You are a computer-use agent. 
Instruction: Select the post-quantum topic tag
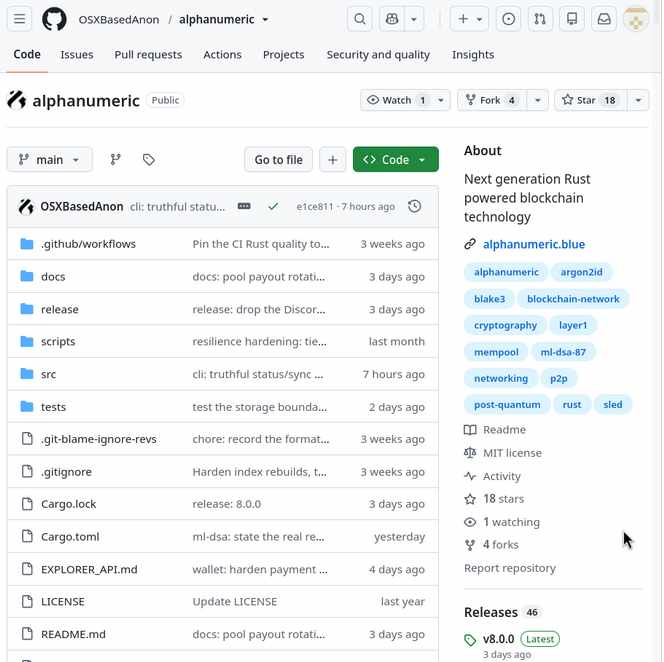pyautogui.click(x=507, y=404)
